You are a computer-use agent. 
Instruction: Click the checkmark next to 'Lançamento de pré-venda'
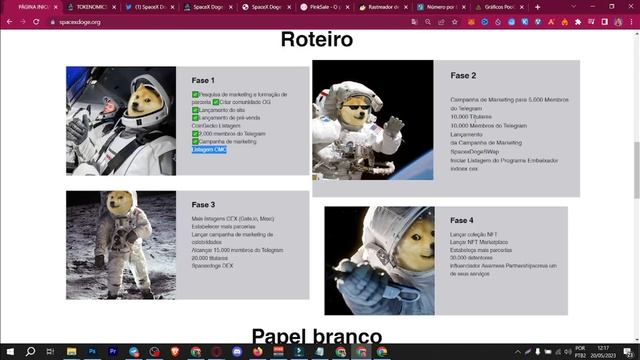pos(195,118)
